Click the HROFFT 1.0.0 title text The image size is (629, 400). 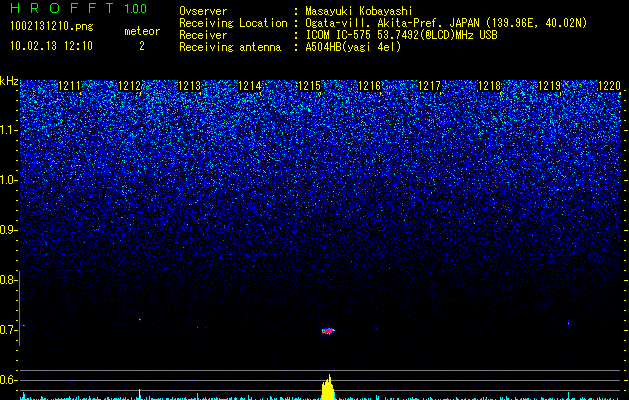point(79,8)
